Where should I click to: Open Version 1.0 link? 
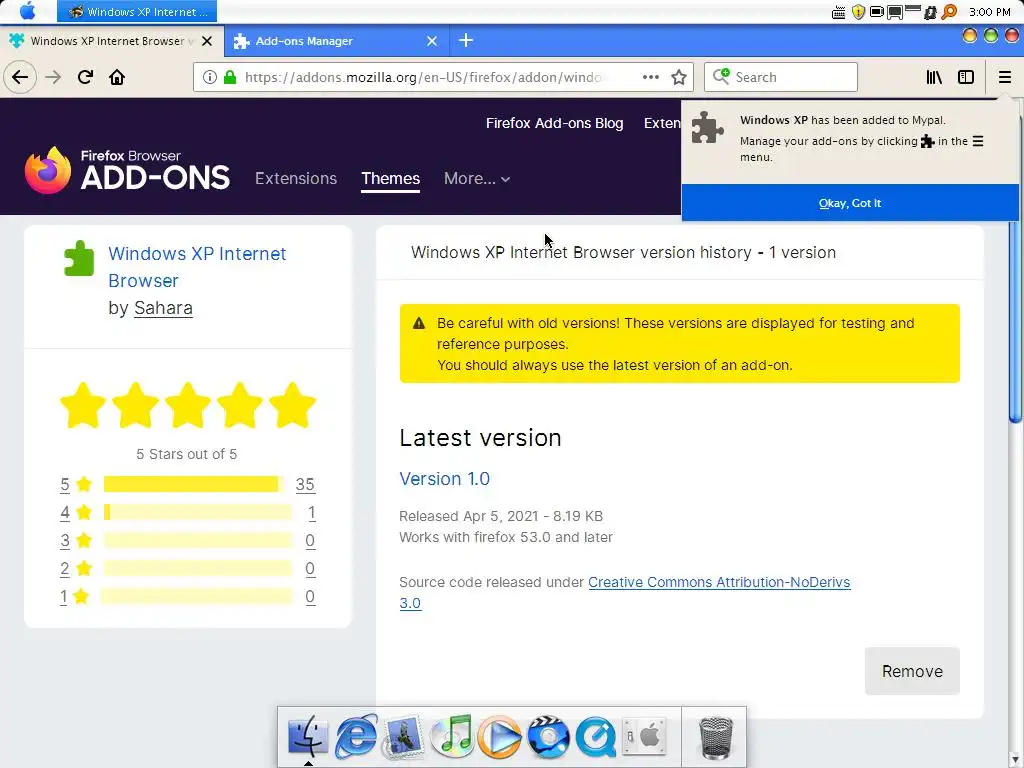point(444,479)
